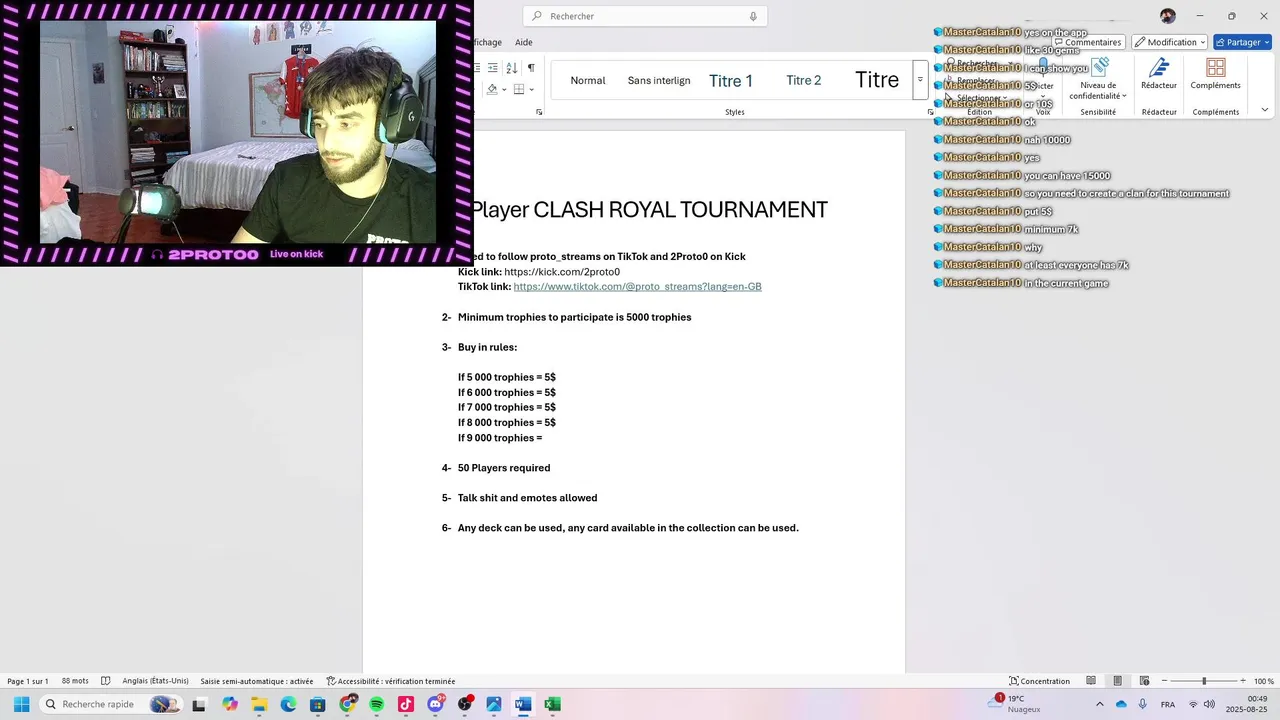The width and height of the screenshot is (1280, 720).
Task: Click the account profile picture
Action: pyautogui.click(x=1168, y=16)
